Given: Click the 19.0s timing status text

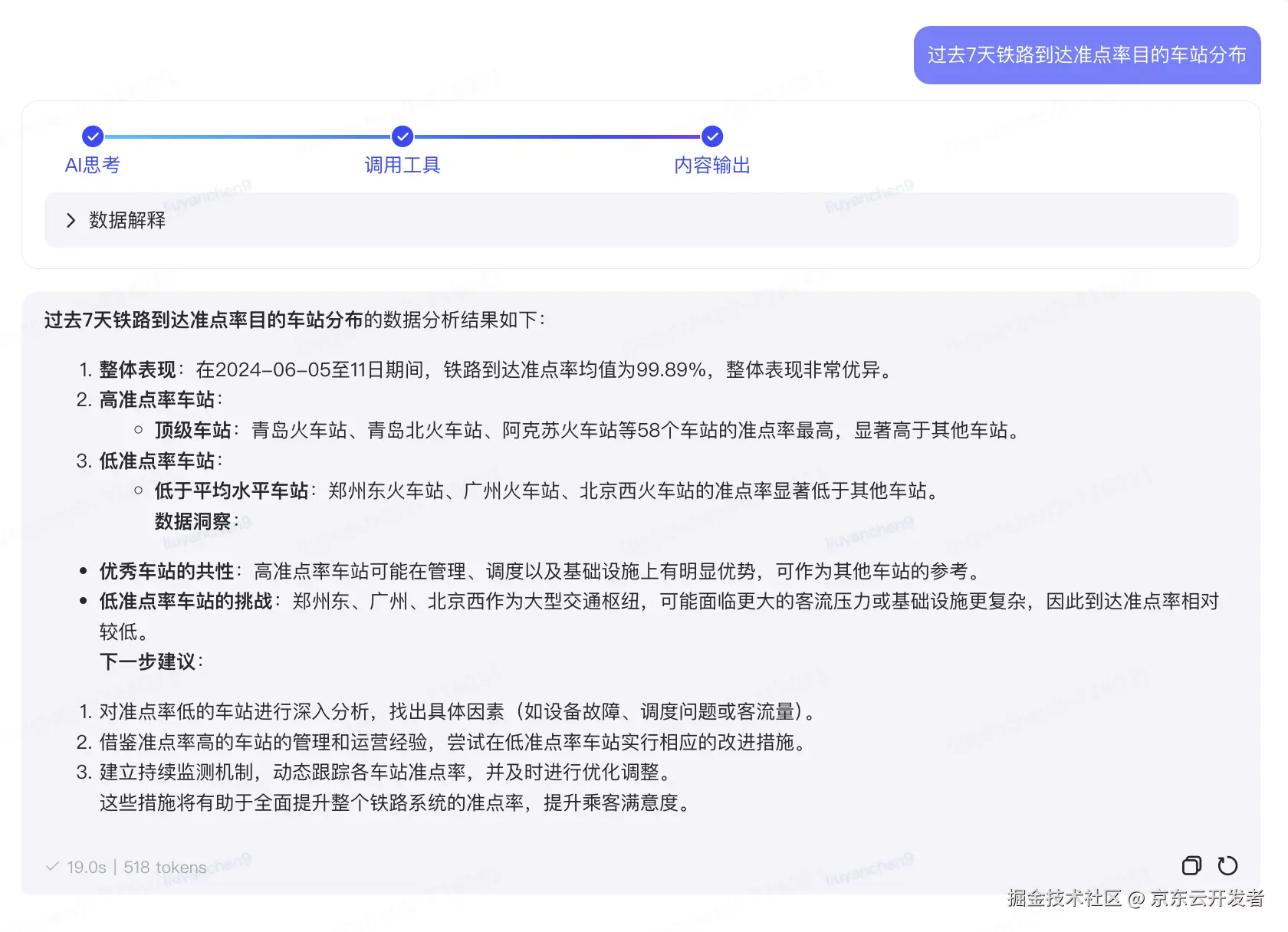Looking at the screenshot, I should (x=87, y=868).
